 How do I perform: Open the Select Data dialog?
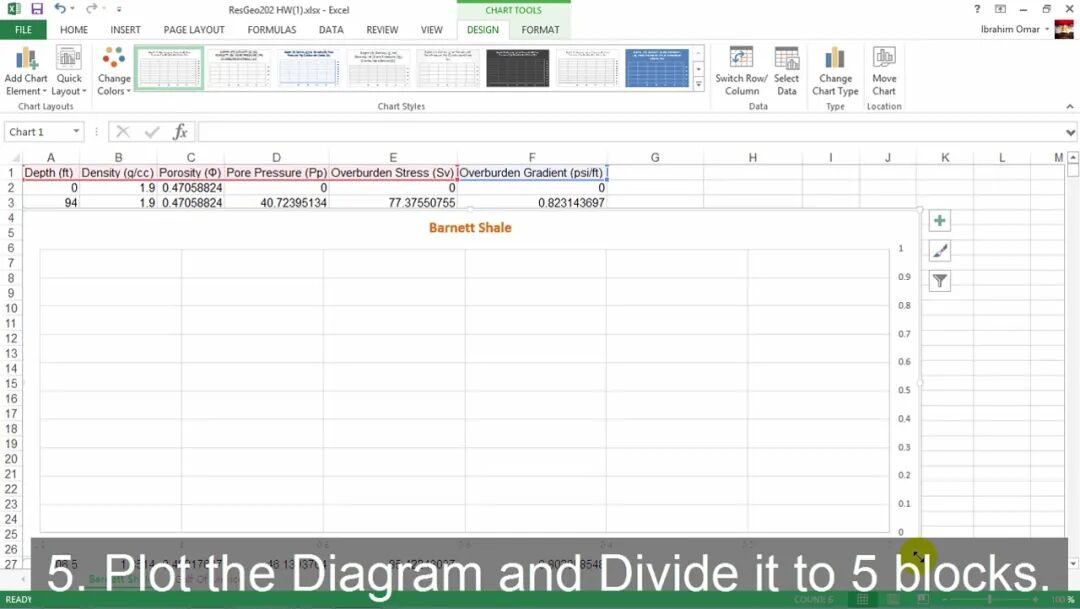tap(786, 72)
